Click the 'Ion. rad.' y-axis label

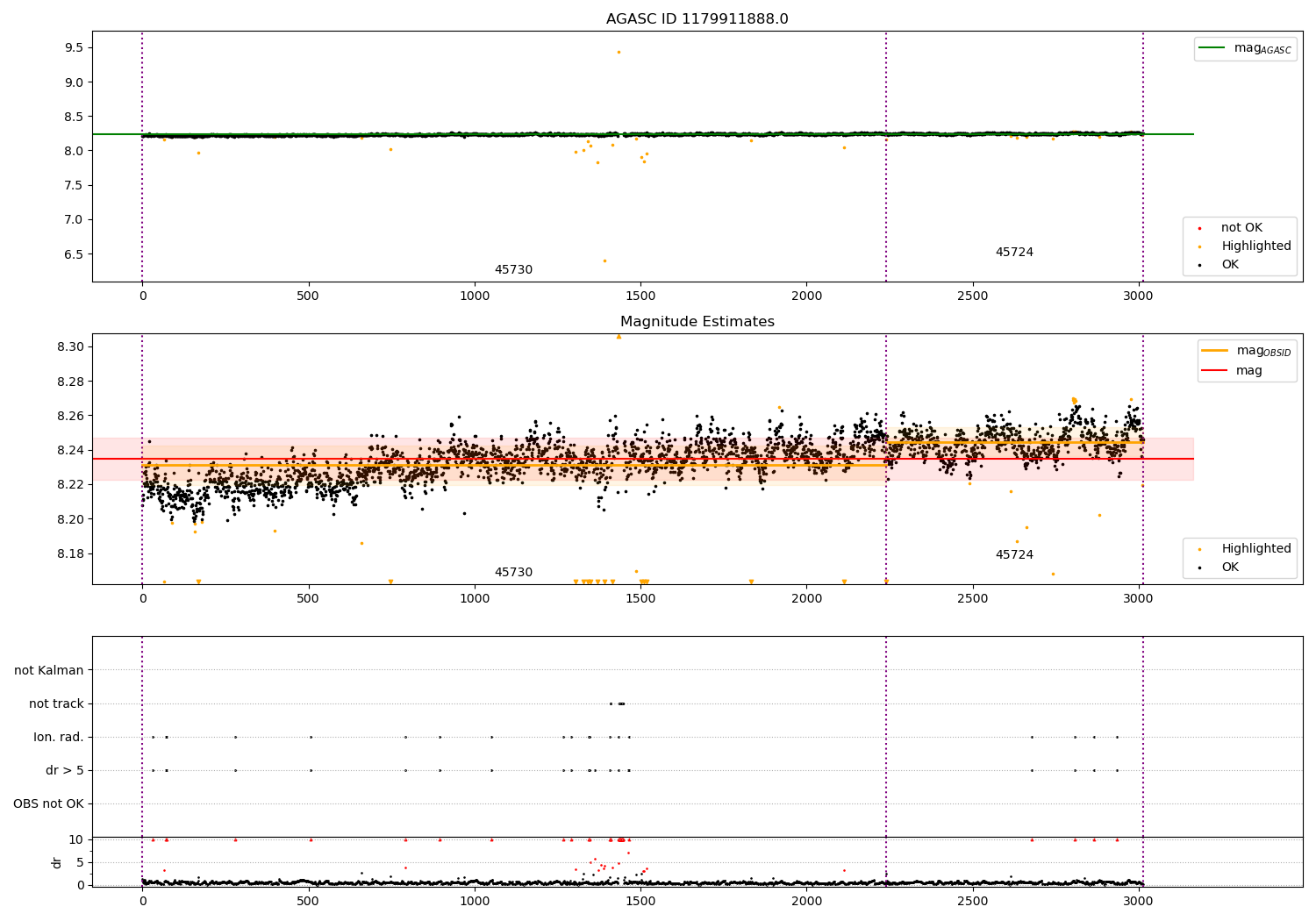[59, 737]
